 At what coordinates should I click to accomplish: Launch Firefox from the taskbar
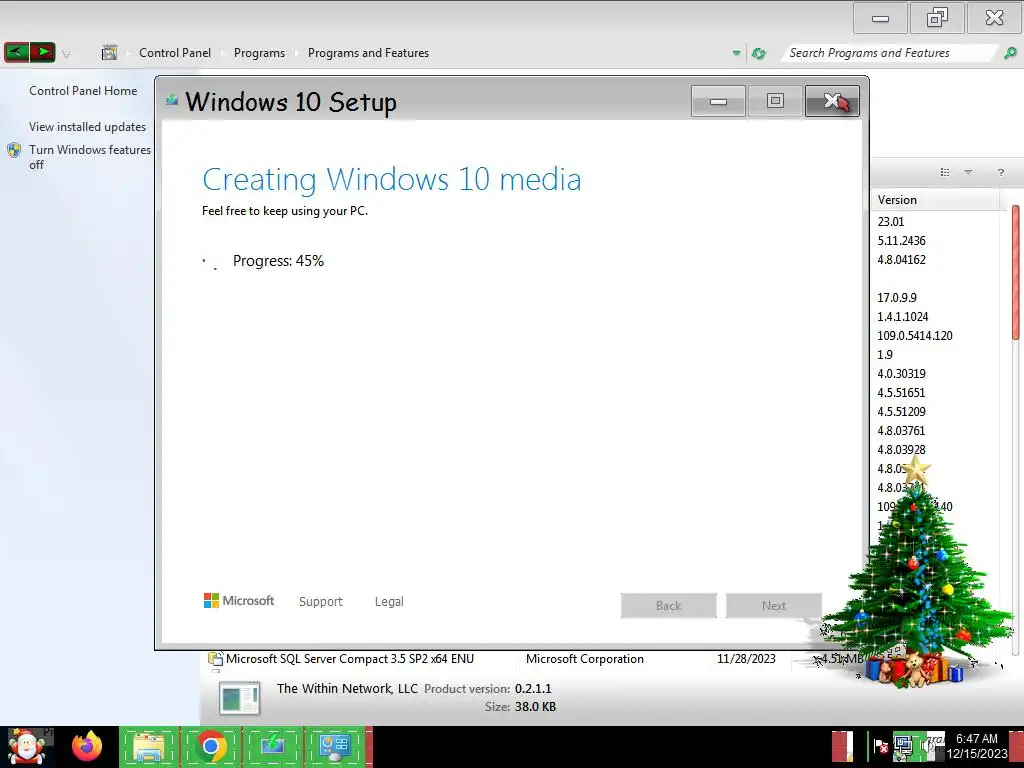point(87,746)
